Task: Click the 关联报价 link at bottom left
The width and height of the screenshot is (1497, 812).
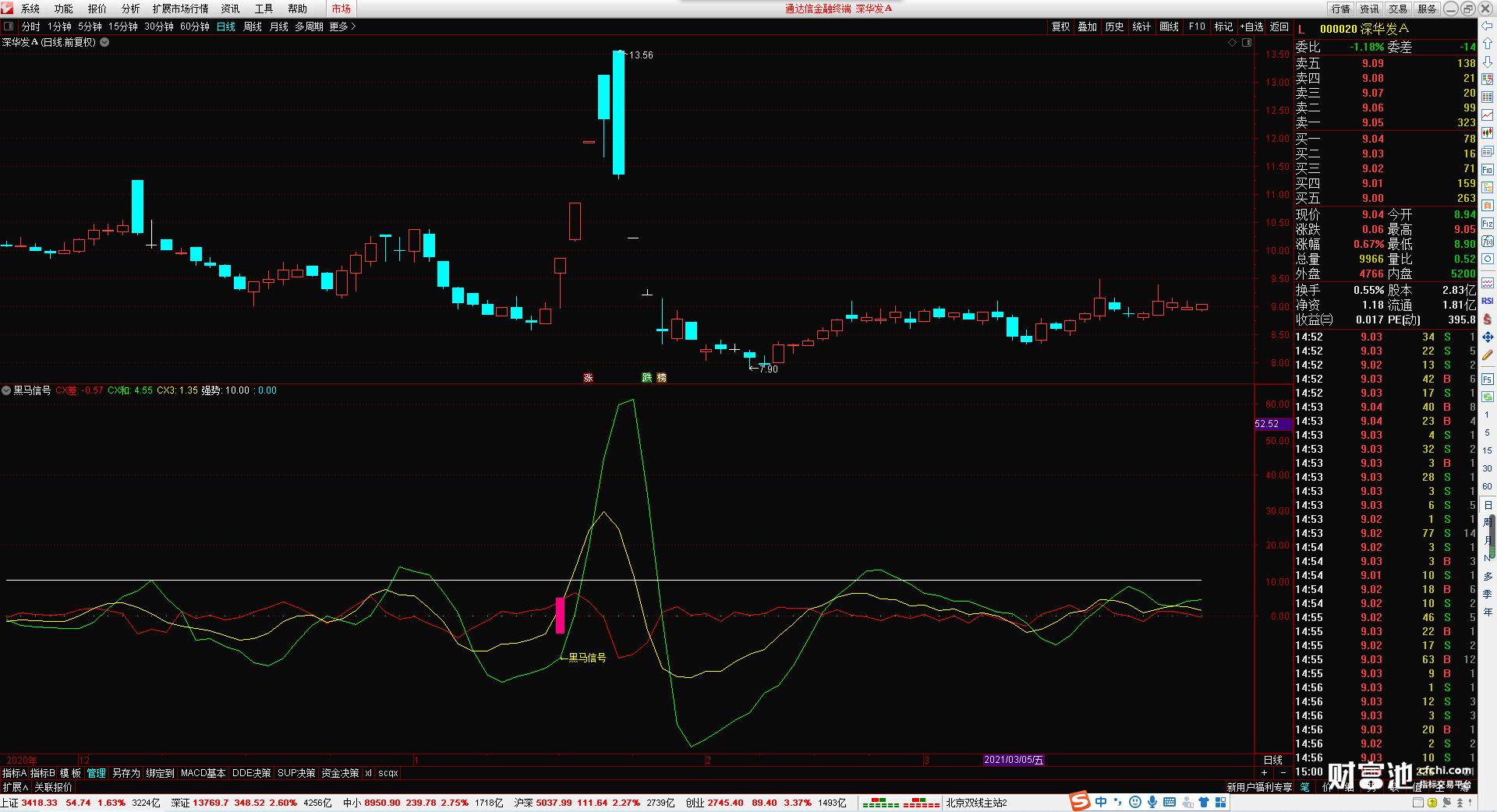Action: 53,787
